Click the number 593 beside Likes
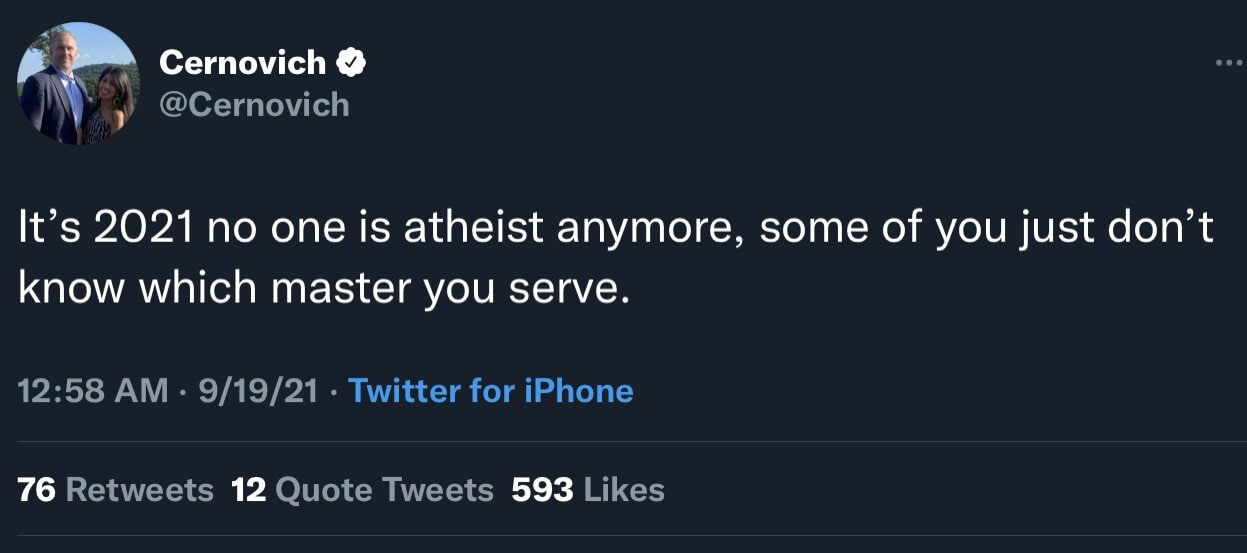The height and width of the screenshot is (553, 1247). click(x=542, y=490)
